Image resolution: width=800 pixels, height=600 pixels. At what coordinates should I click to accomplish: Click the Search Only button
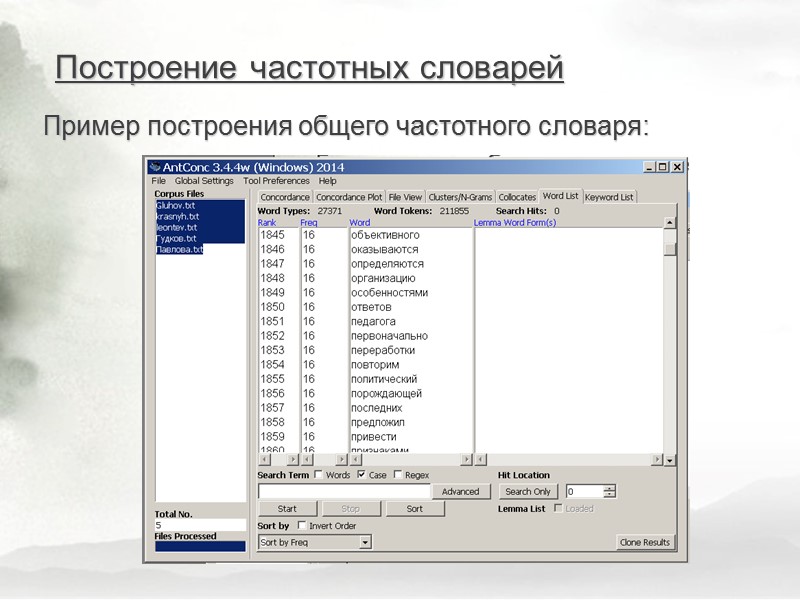coord(528,490)
